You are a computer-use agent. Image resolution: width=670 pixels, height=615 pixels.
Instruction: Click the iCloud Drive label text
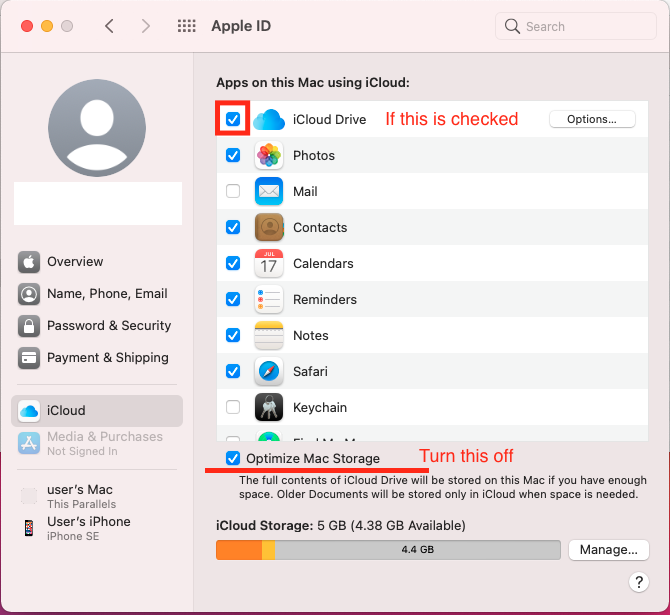[329, 119]
